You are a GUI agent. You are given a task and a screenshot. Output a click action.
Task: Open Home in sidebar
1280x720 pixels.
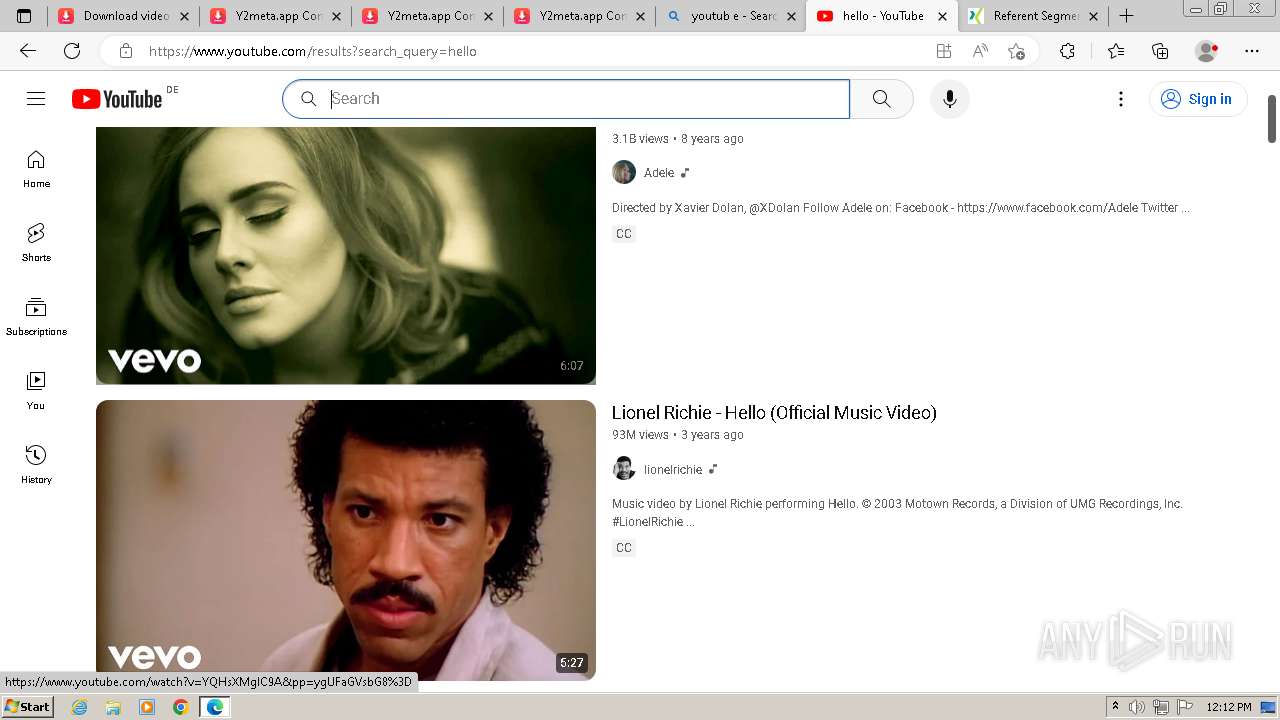36,170
